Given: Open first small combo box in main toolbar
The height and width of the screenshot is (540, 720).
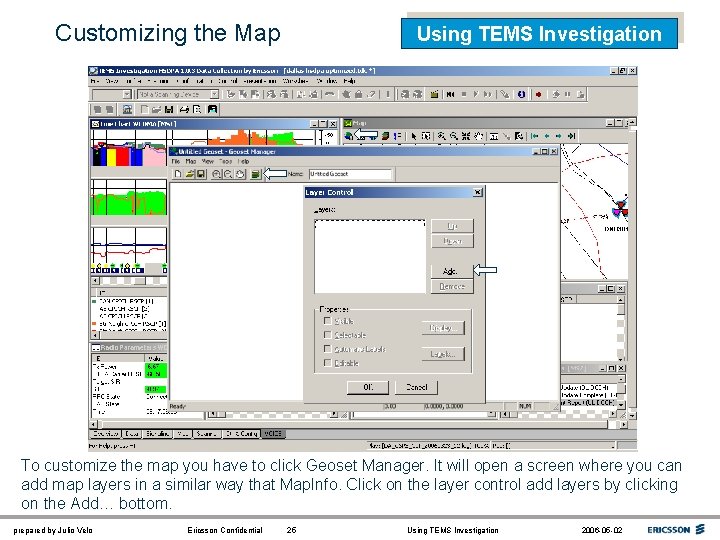Looking at the screenshot, I should [x=112, y=94].
